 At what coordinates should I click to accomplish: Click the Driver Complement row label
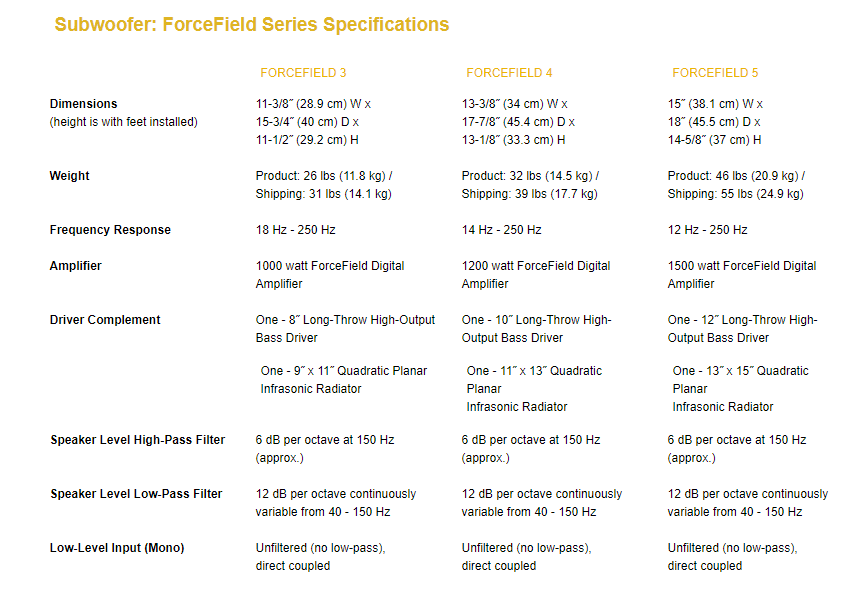click(105, 320)
